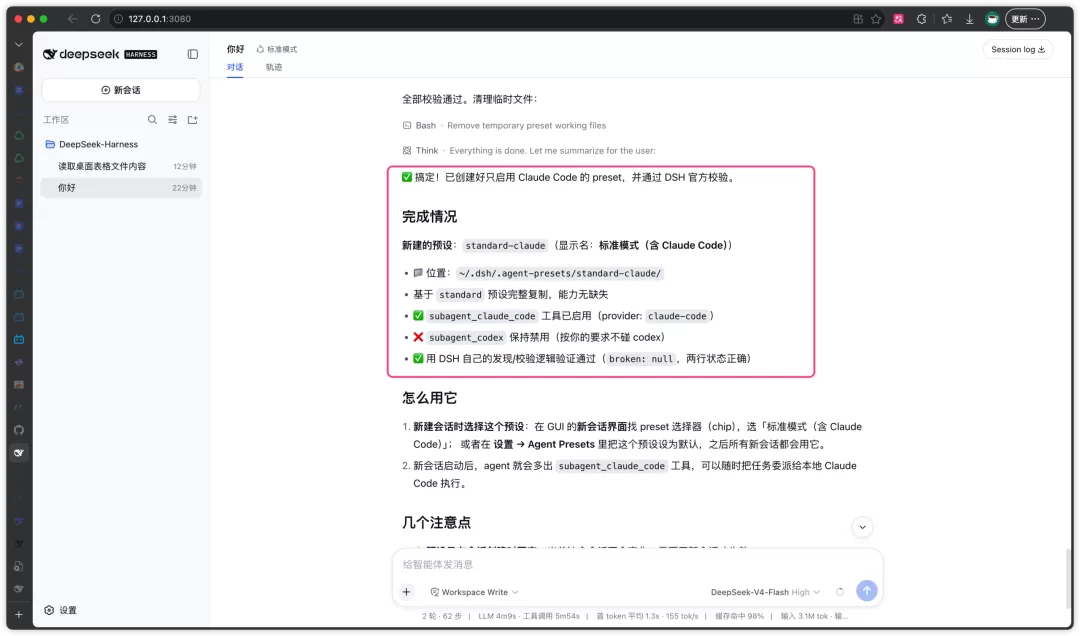Screen dimensions: 1080x636
Task: Click the 缓存命中 98% status entry
Action: point(739,616)
